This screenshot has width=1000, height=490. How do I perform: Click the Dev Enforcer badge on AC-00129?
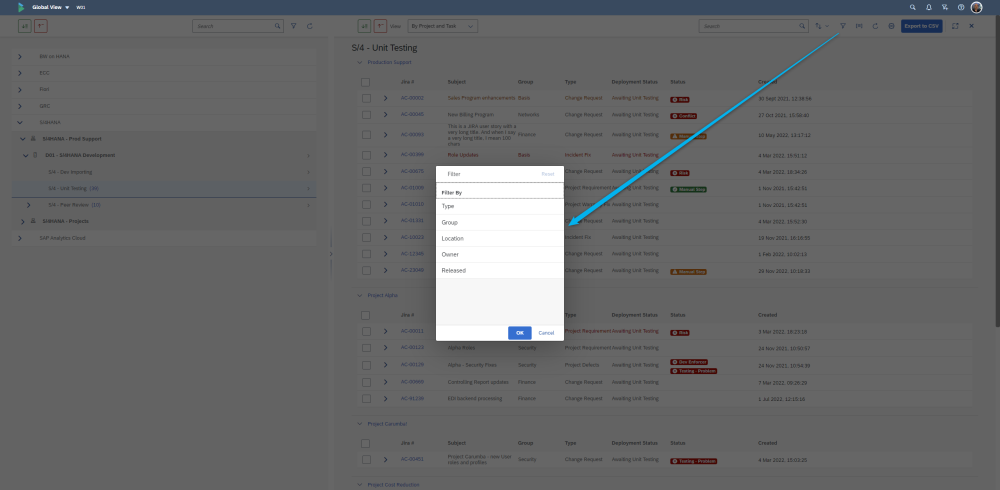click(x=689, y=362)
